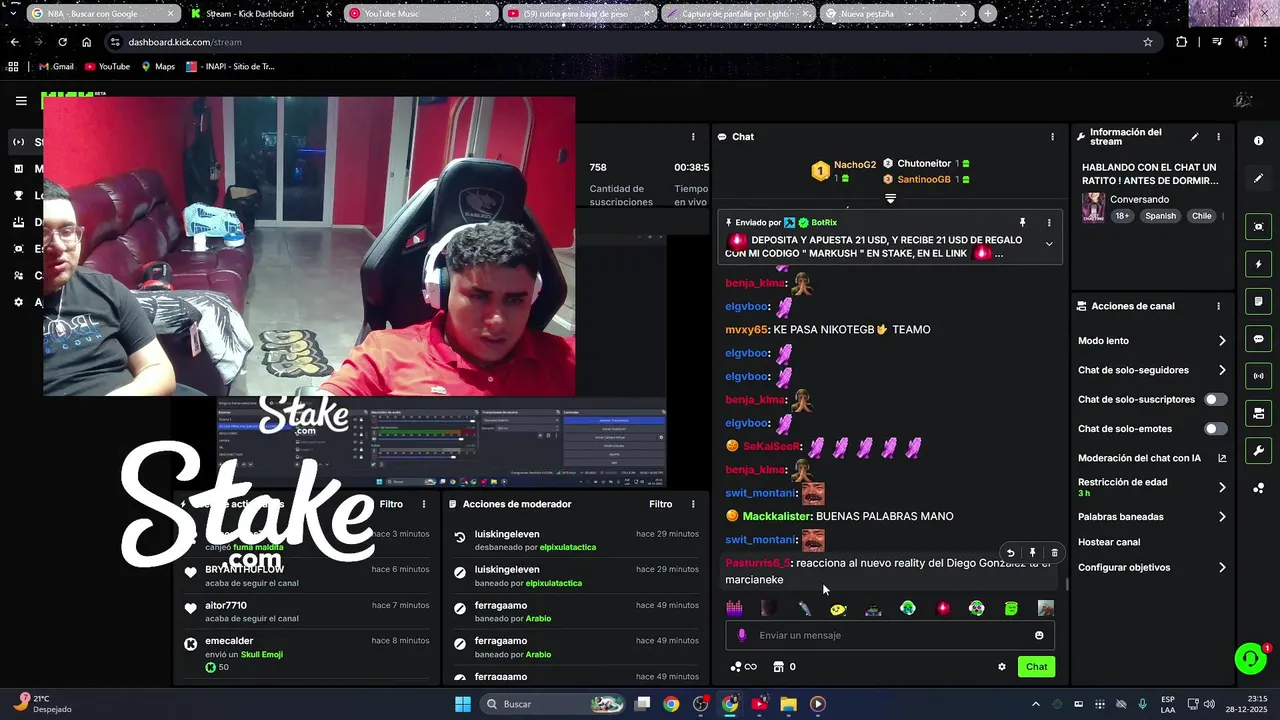Toggle Chat de solo-suscriptores switch
Image resolution: width=1280 pixels, height=720 pixels.
pos(1215,399)
